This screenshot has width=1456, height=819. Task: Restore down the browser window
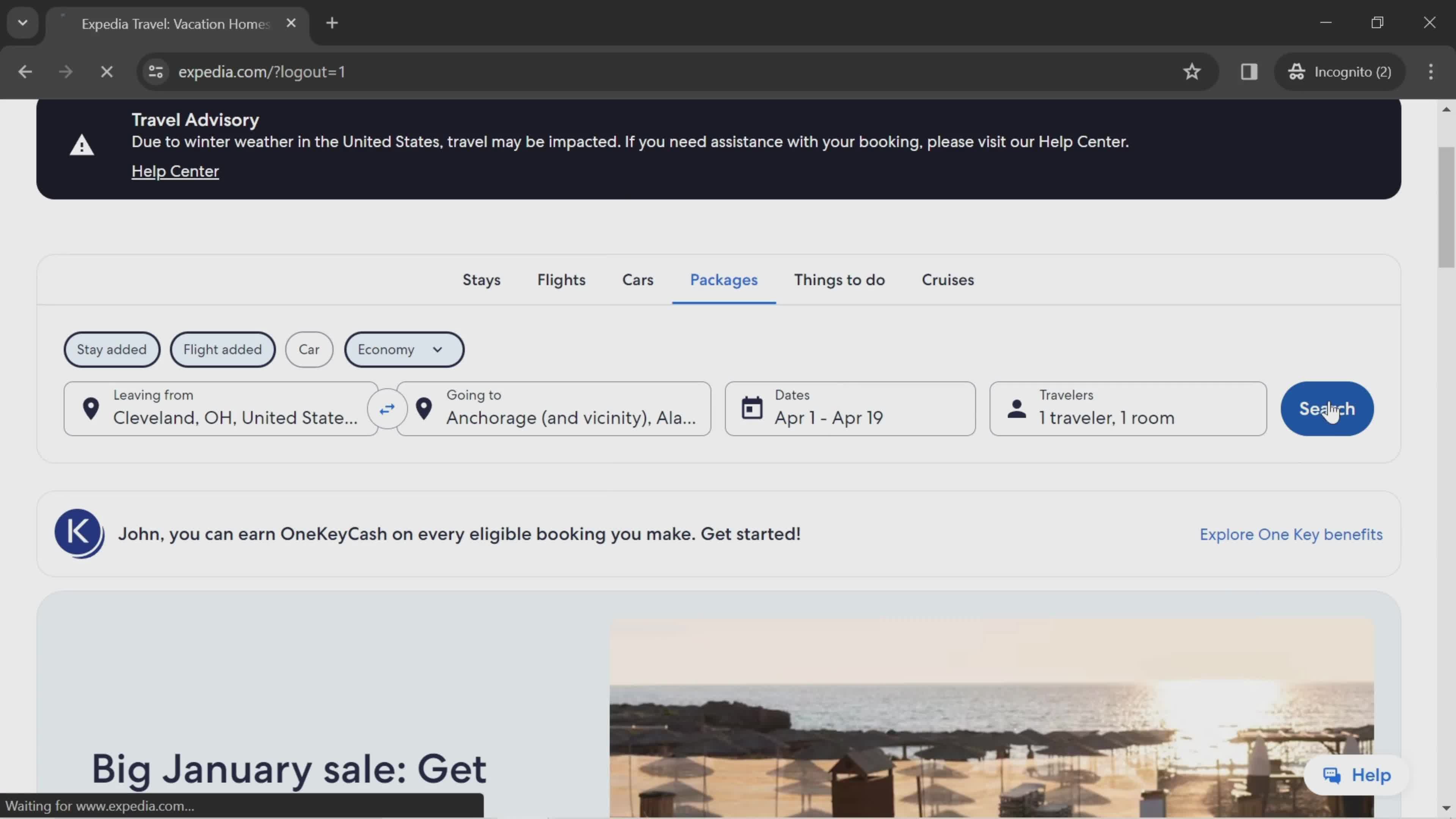point(1378,23)
